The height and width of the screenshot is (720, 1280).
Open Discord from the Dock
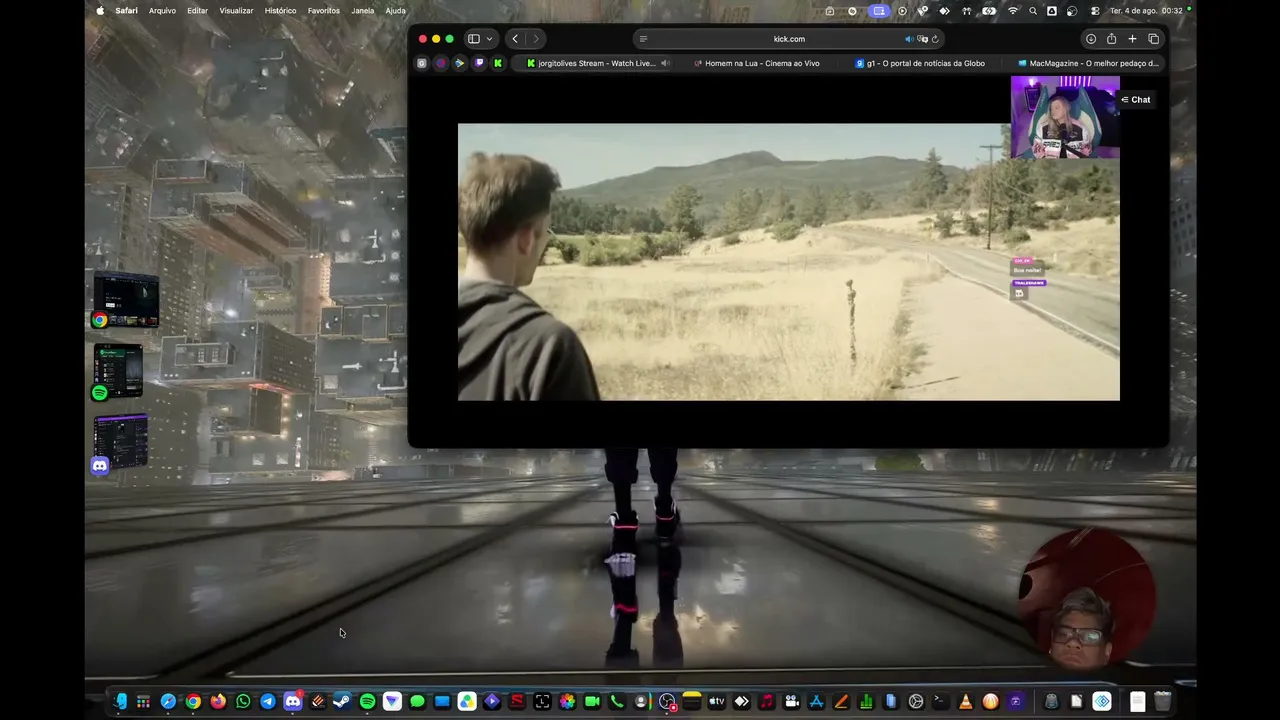293,702
